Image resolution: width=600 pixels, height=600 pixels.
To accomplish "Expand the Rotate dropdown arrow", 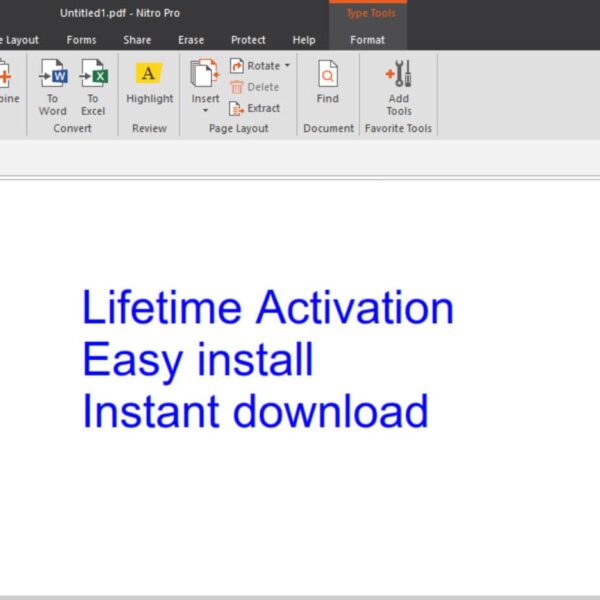I will [x=287, y=66].
